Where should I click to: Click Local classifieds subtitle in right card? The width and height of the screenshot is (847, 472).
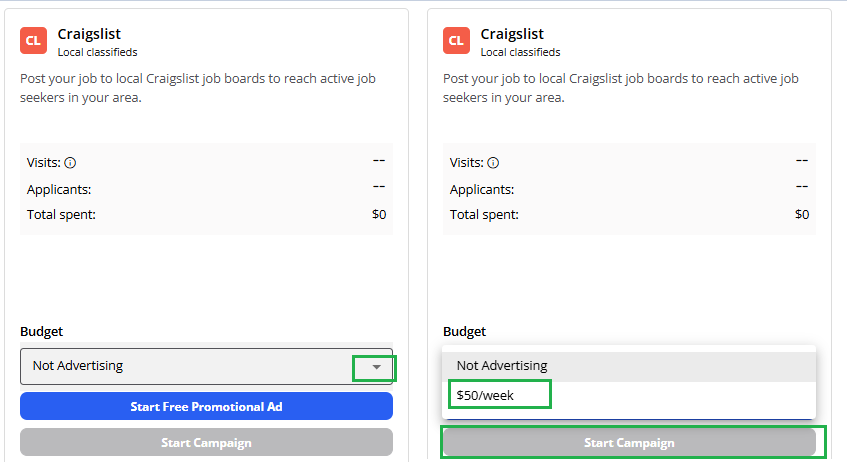coord(520,52)
